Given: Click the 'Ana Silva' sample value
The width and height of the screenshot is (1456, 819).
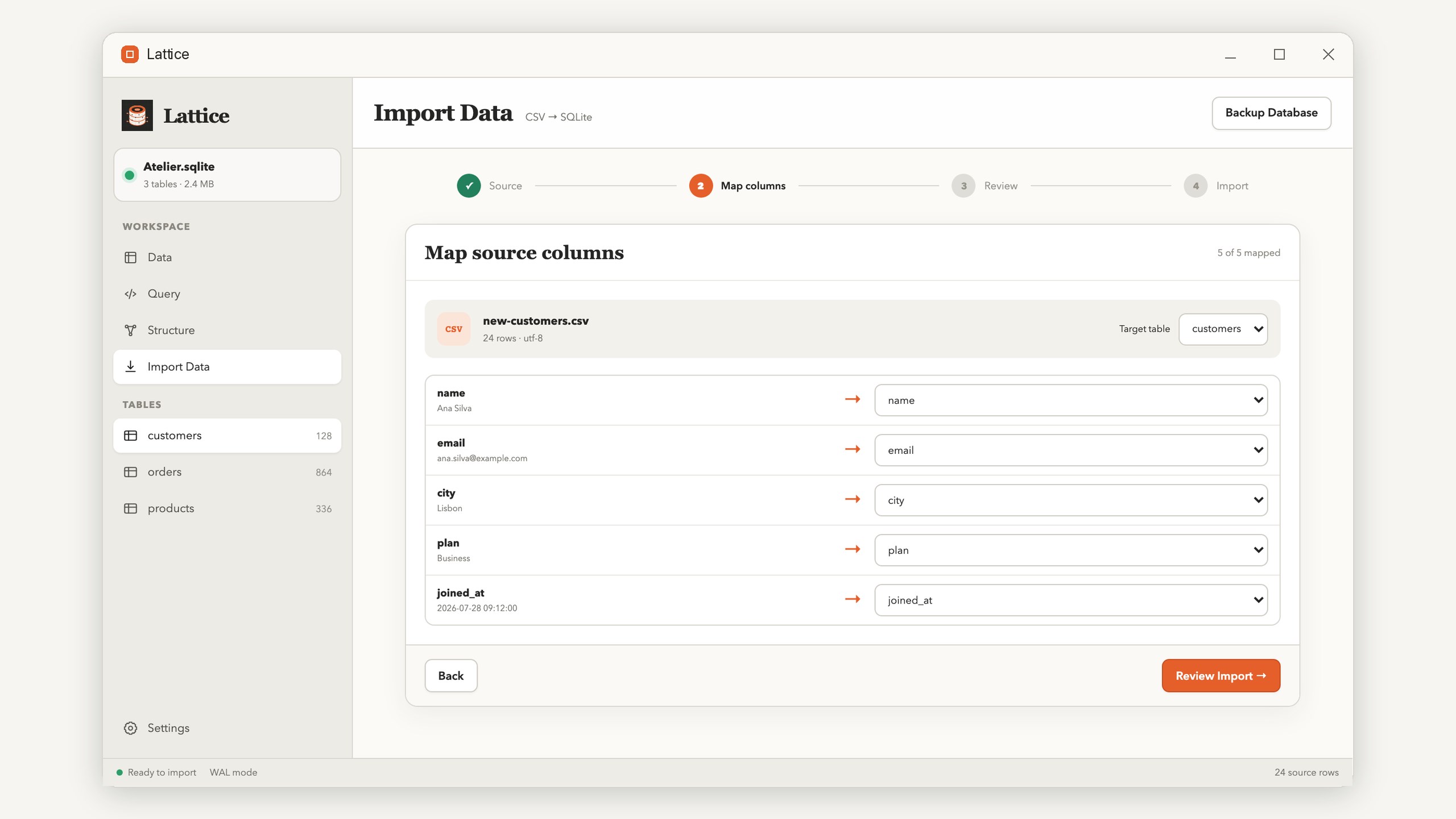Looking at the screenshot, I should [x=454, y=408].
